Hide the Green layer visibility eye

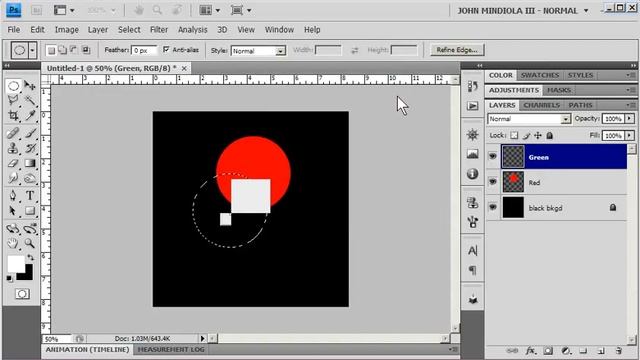[493, 156]
